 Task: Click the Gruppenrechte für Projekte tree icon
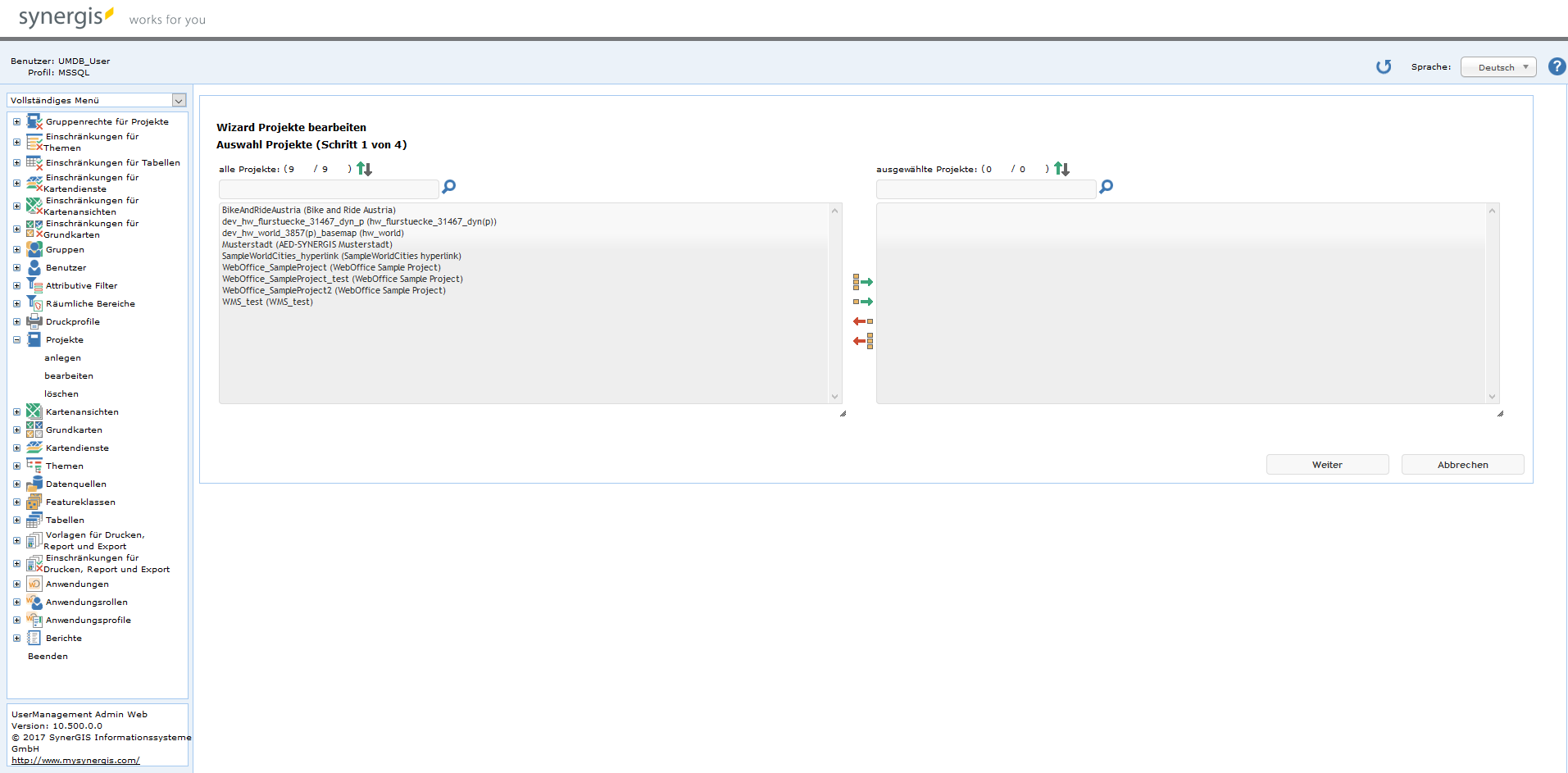34,121
